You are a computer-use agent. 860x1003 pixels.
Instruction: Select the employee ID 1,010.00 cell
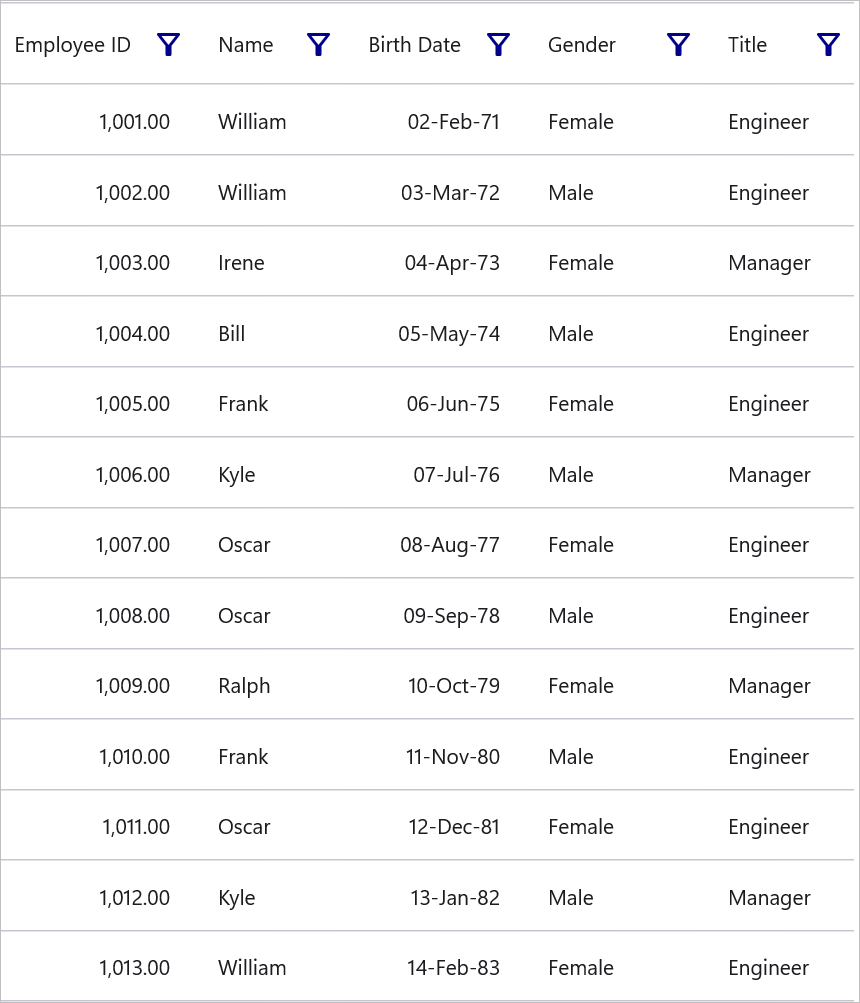pyautogui.click(x=134, y=757)
